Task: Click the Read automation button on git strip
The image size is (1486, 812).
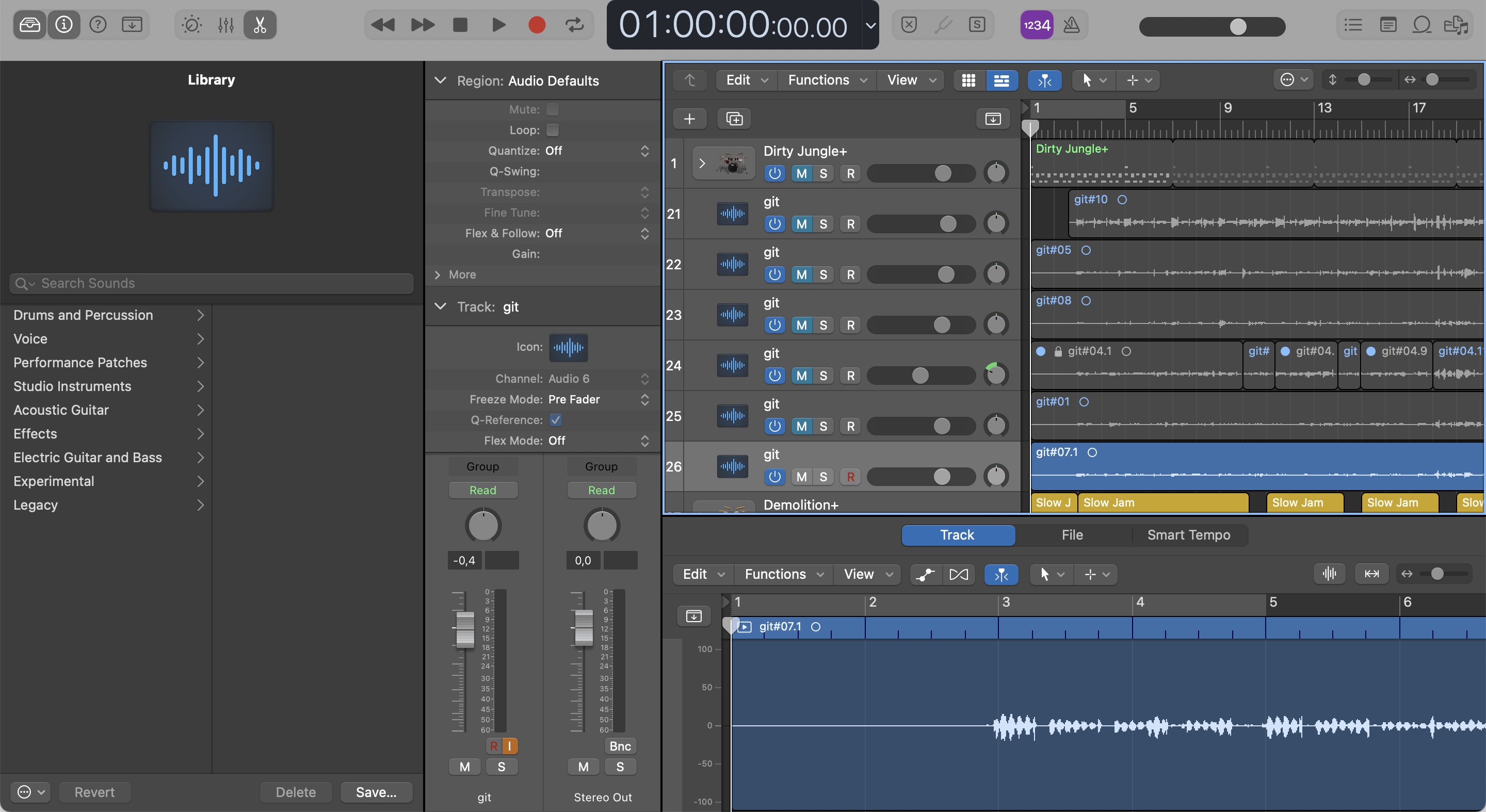Action: (482, 490)
